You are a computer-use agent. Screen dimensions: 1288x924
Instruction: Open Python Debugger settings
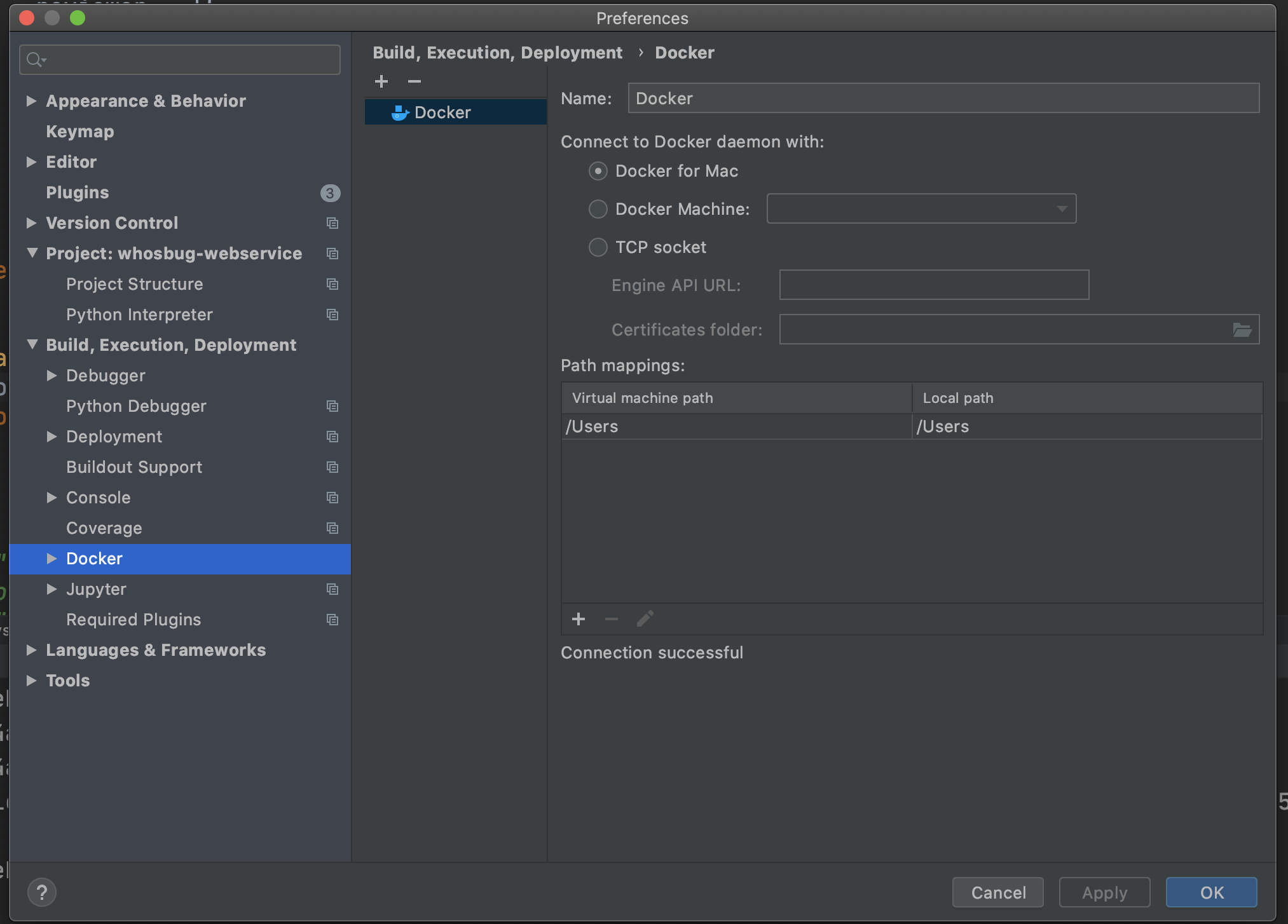(x=136, y=406)
